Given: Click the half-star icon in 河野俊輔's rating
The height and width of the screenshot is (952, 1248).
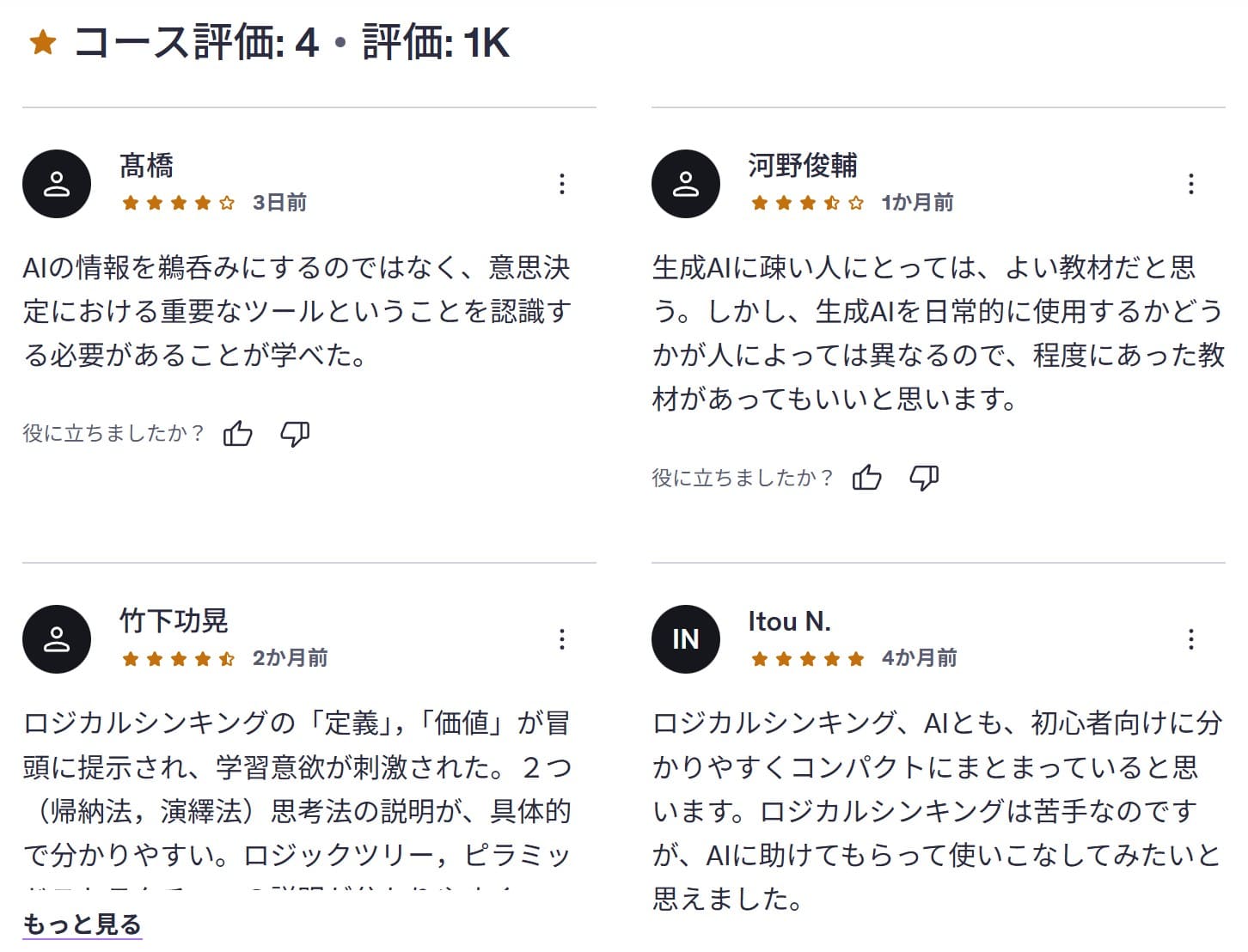Looking at the screenshot, I should point(831,203).
